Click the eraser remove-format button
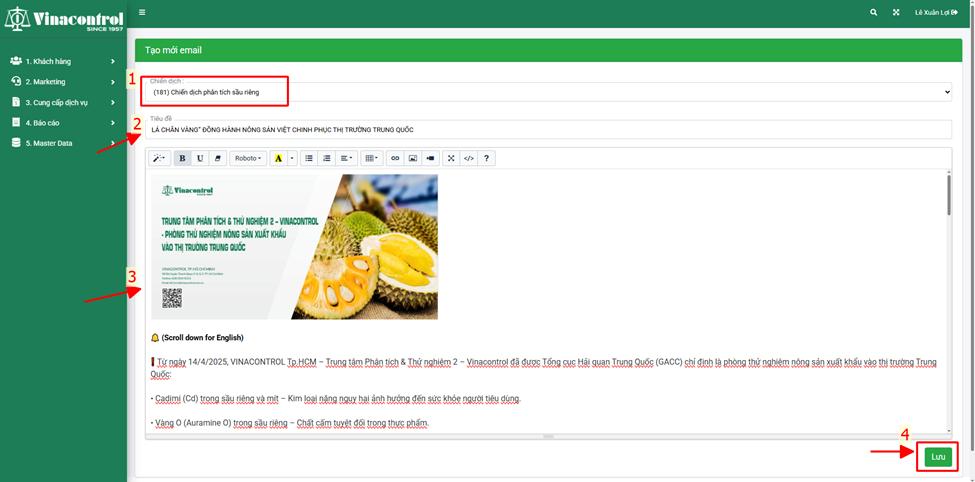This screenshot has width=975, height=482. coord(218,159)
